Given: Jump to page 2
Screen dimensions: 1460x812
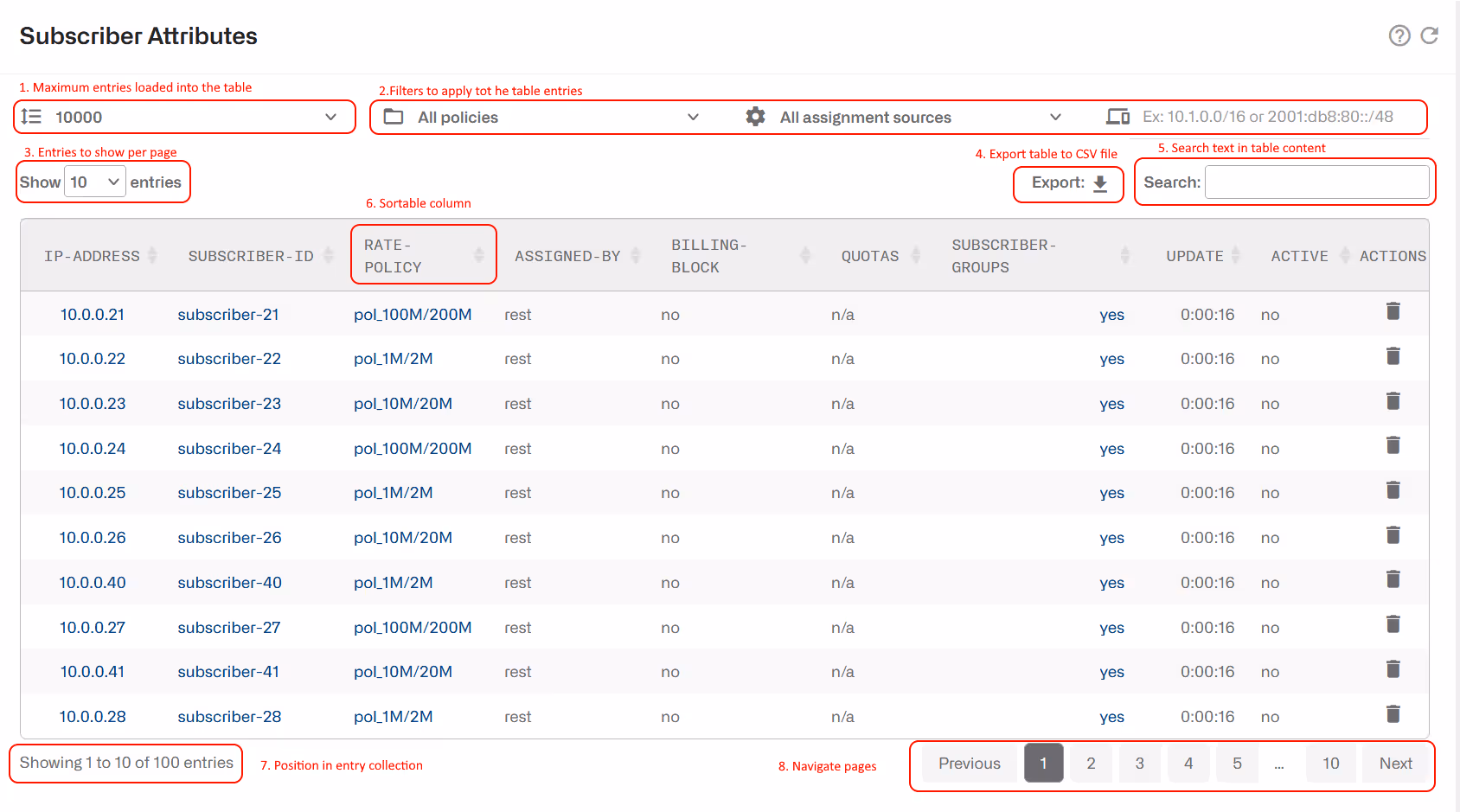Looking at the screenshot, I should pyautogui.click(x=1091, y=764).
